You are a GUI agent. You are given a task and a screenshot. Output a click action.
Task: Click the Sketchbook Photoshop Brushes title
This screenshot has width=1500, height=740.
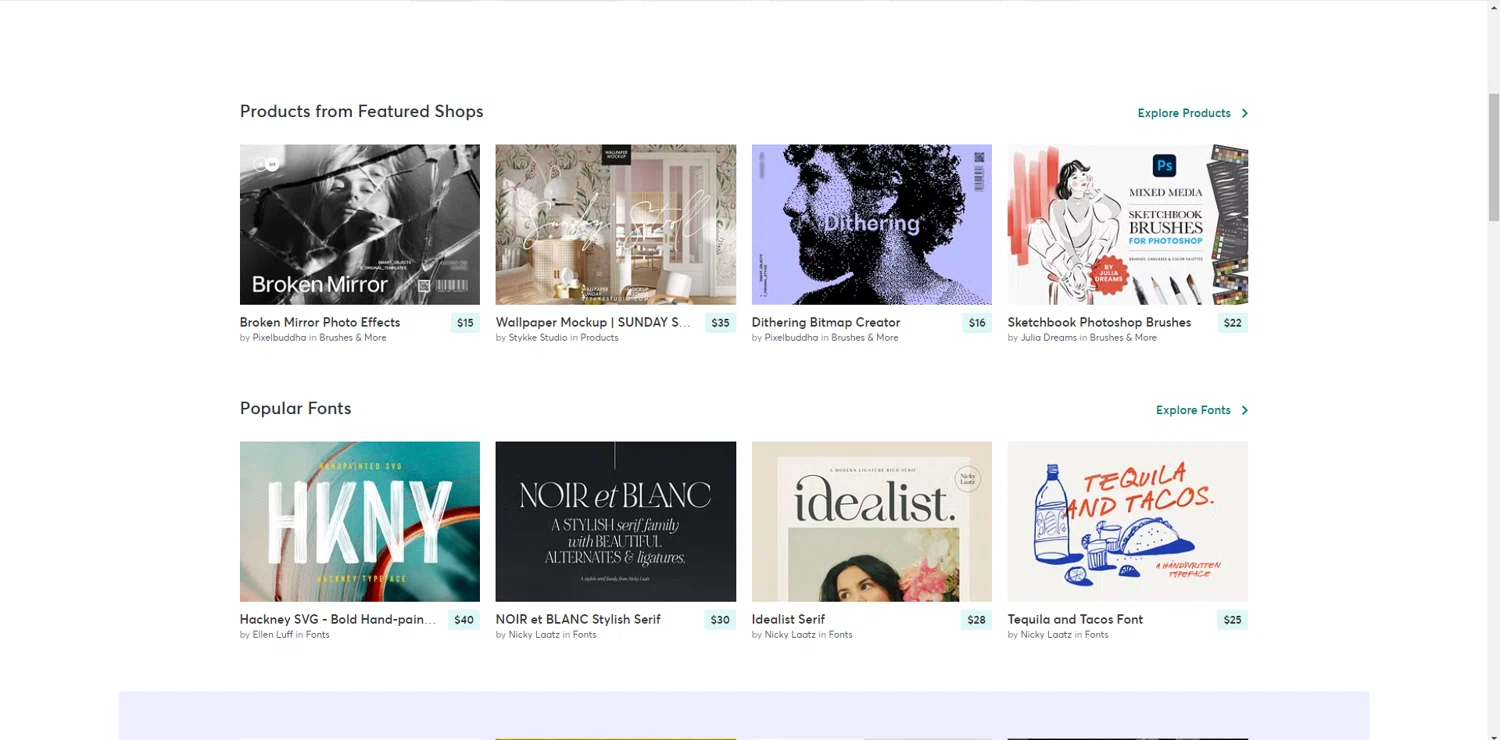[x=1099, y=322]
